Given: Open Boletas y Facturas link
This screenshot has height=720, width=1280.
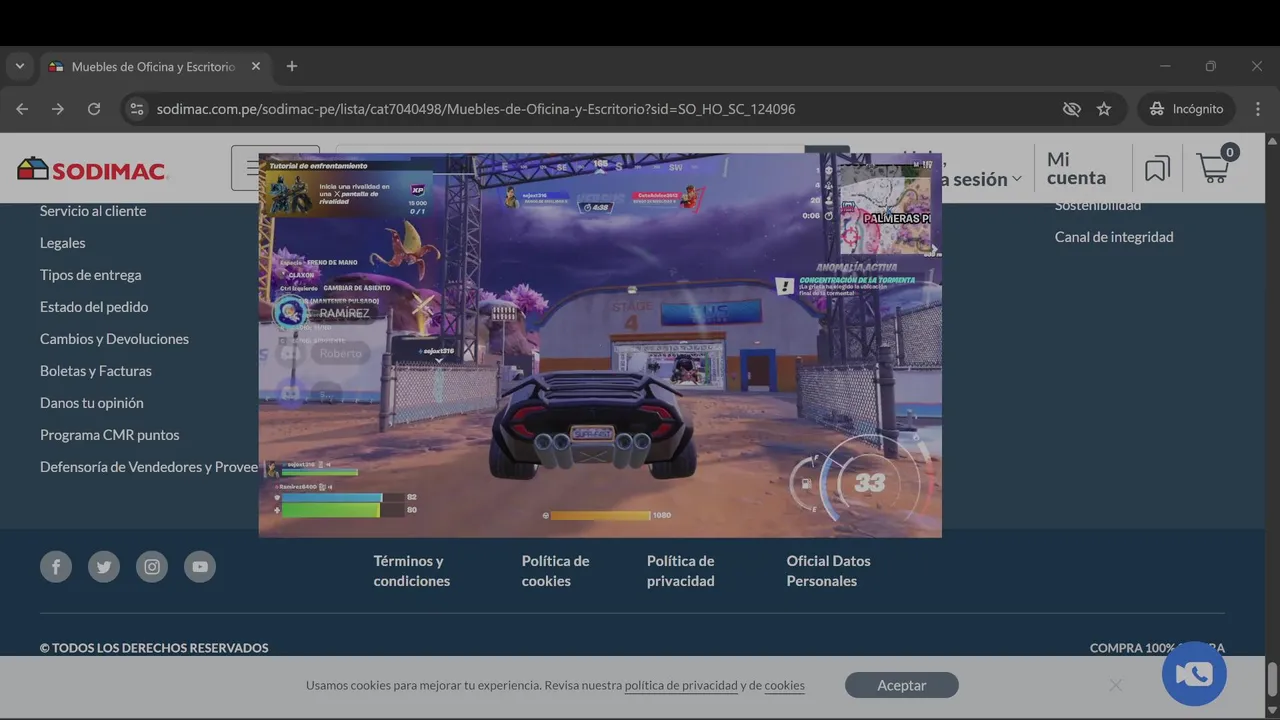Looking at the screenshot, I should tap(96, 371).
